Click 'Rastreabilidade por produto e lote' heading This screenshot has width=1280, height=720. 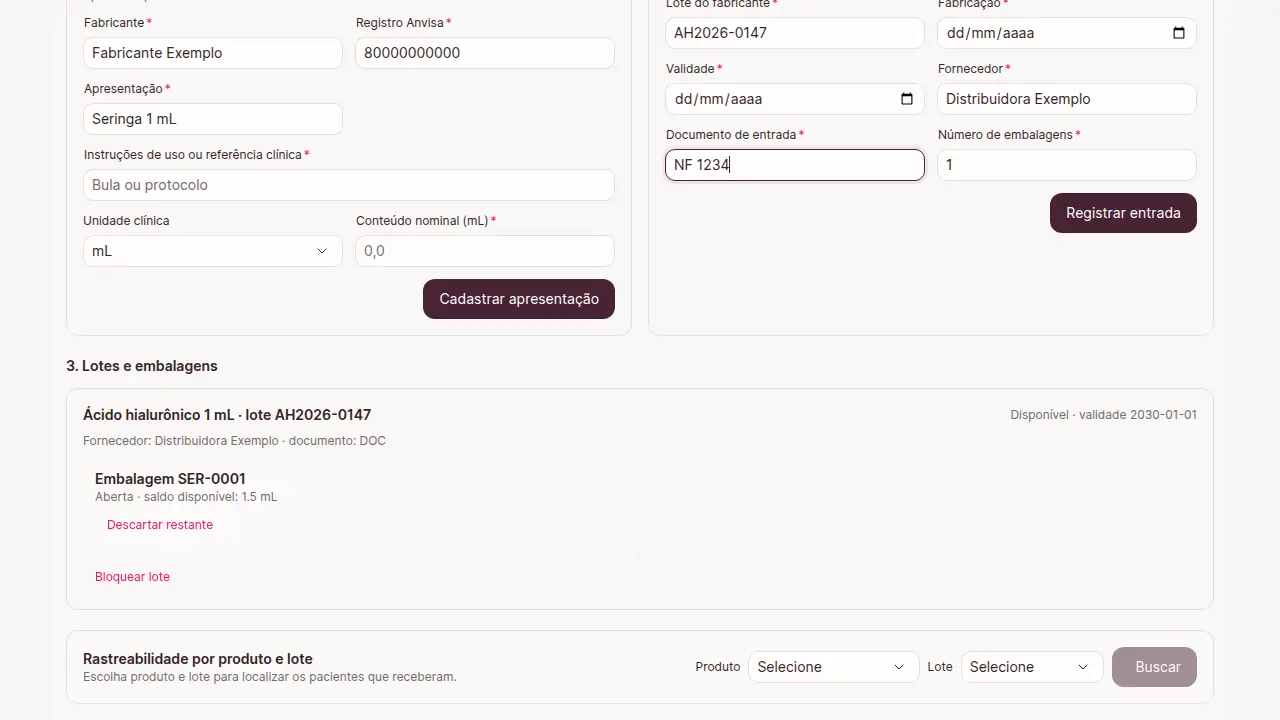(x=198, y=659)
